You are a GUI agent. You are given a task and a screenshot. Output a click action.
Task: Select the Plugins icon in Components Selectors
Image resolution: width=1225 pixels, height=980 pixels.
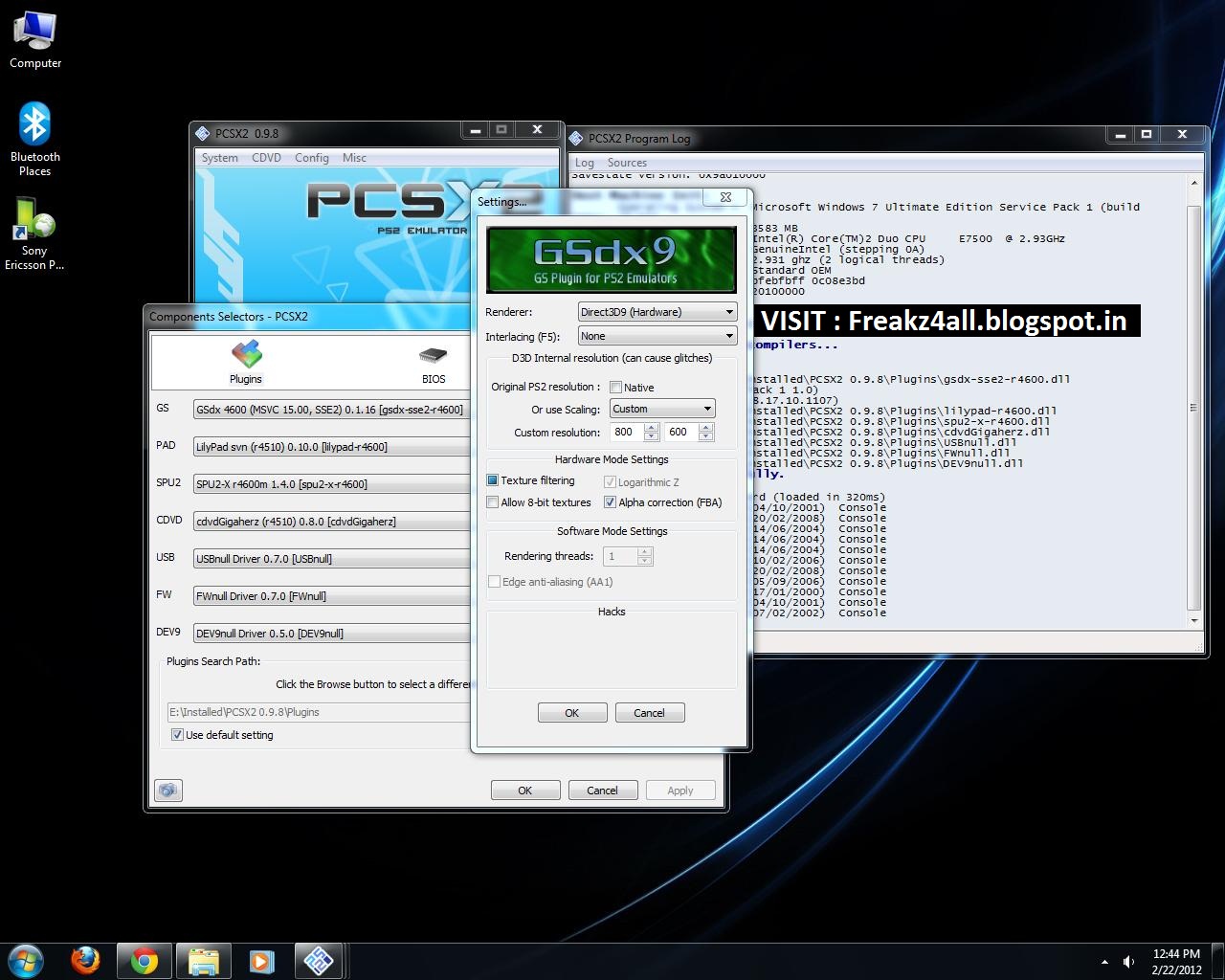click(x=246, y=362)
